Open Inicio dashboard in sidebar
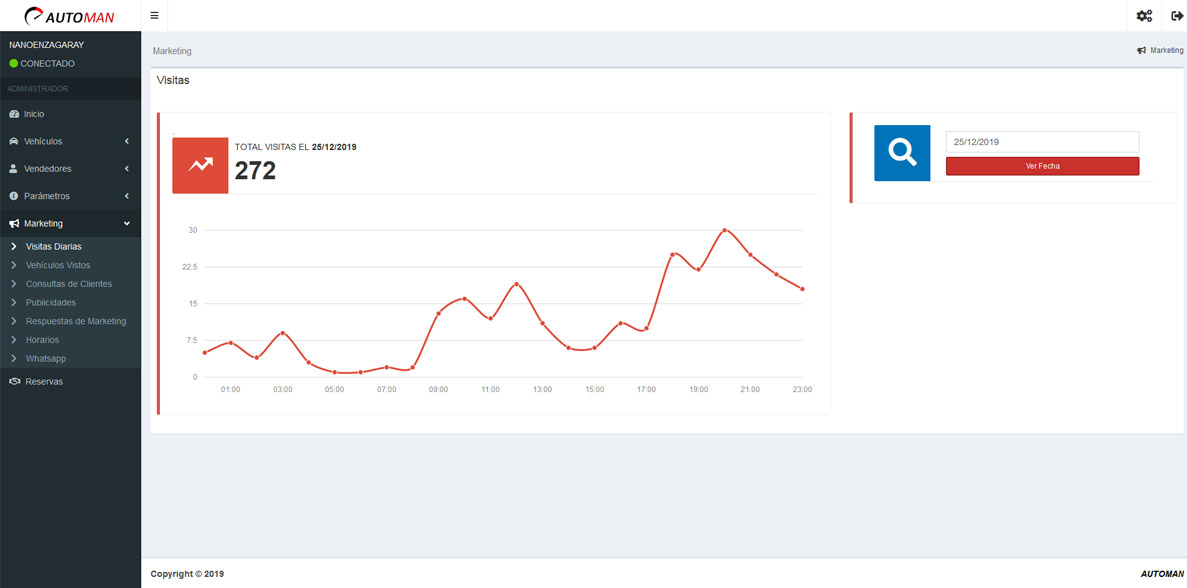 click(x=34, y=114)
